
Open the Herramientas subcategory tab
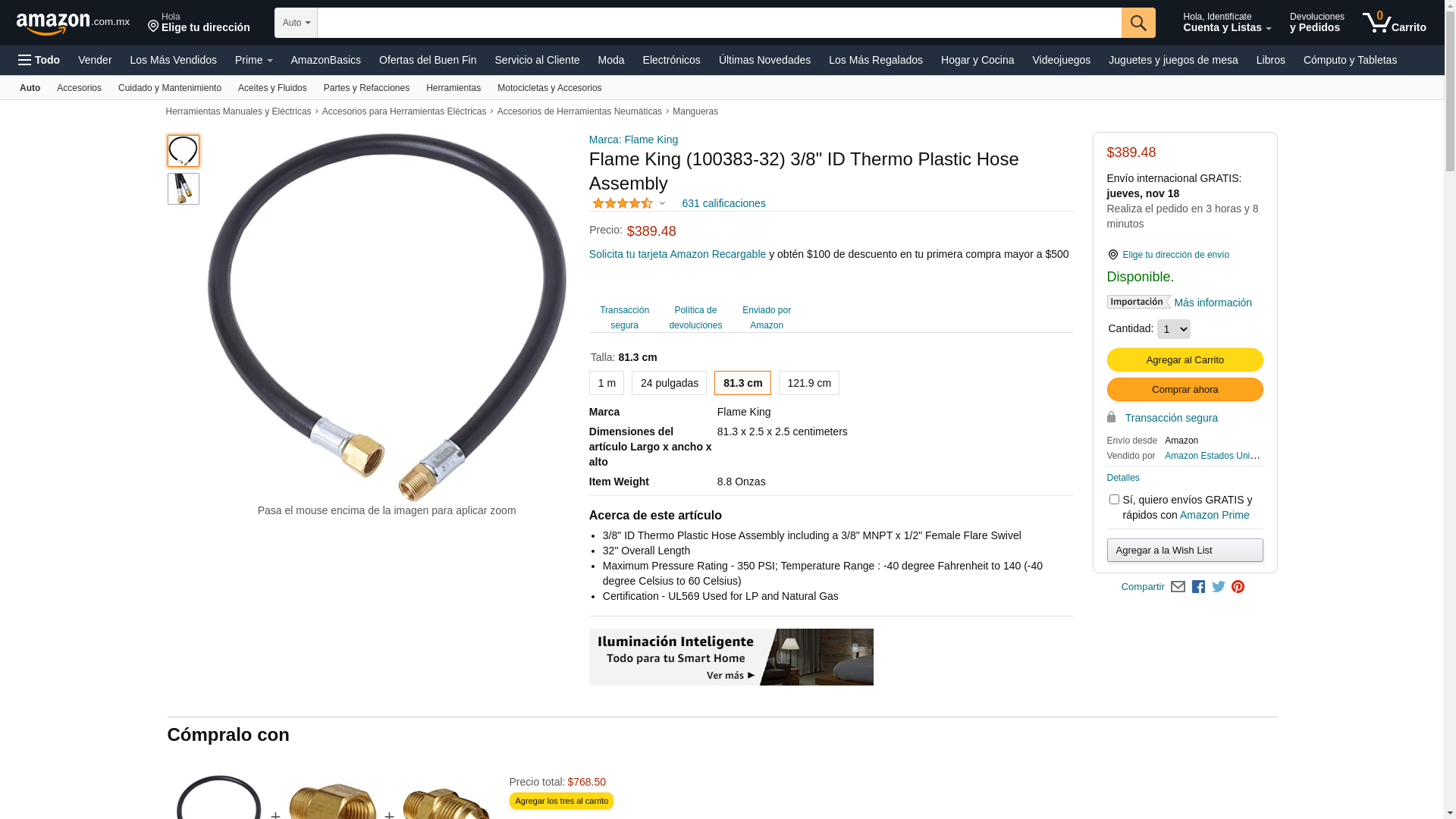pos(453,88)
